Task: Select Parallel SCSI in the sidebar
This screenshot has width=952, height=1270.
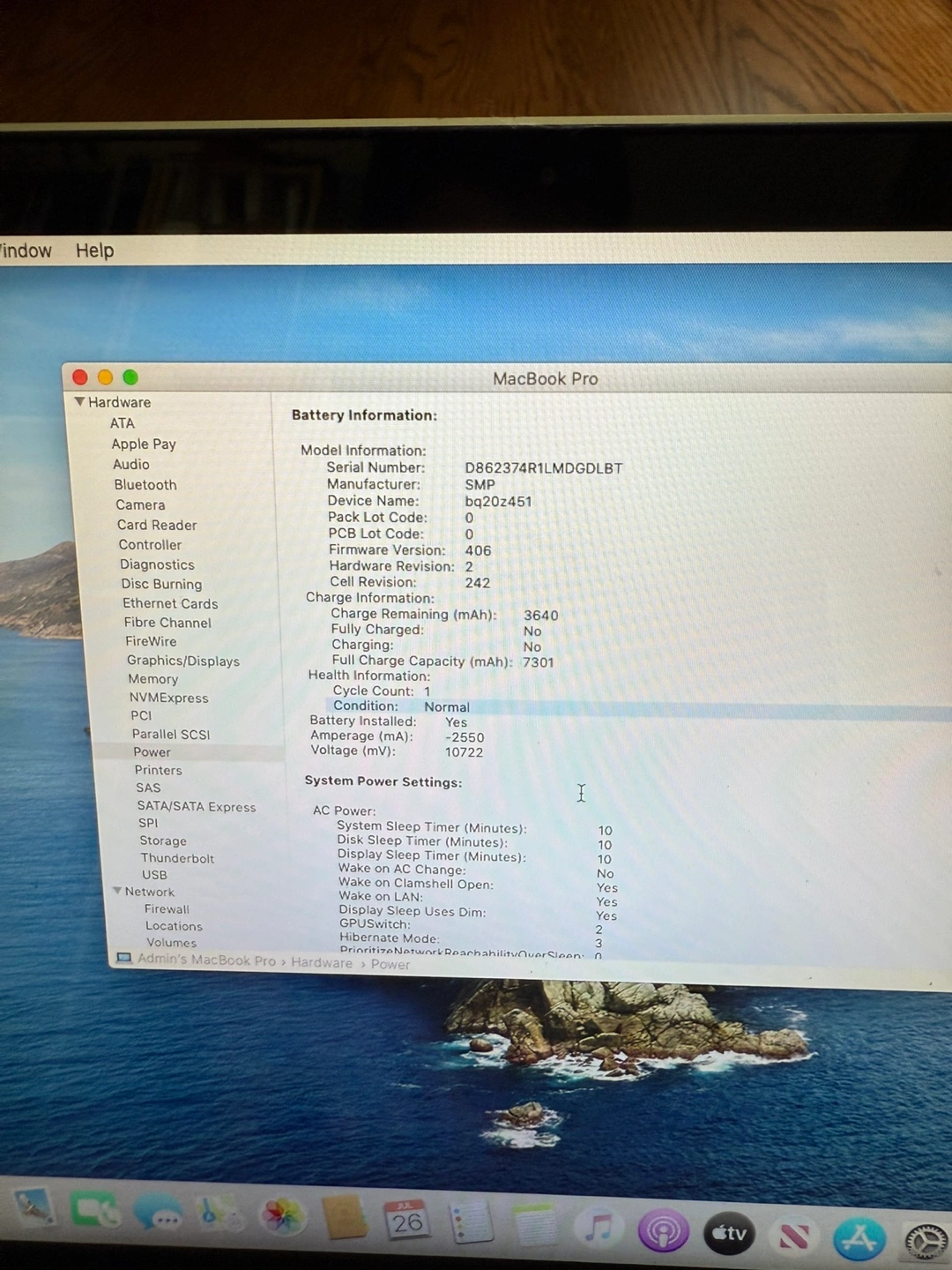Action: click(171, 734)
